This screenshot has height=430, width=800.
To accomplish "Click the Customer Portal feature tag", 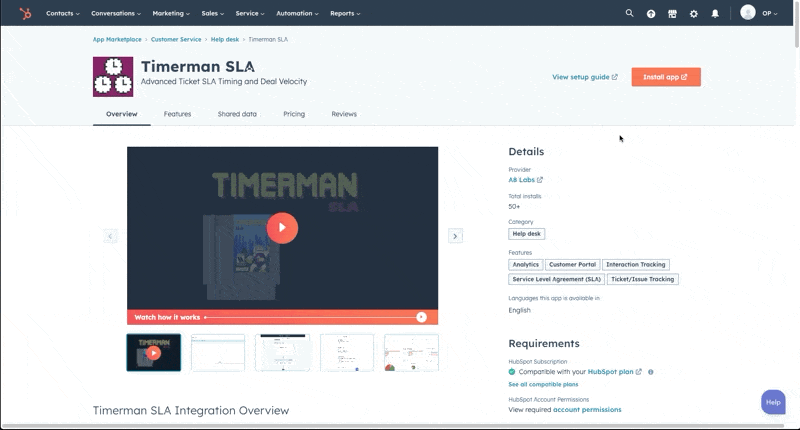I will (x=572, y=265).
